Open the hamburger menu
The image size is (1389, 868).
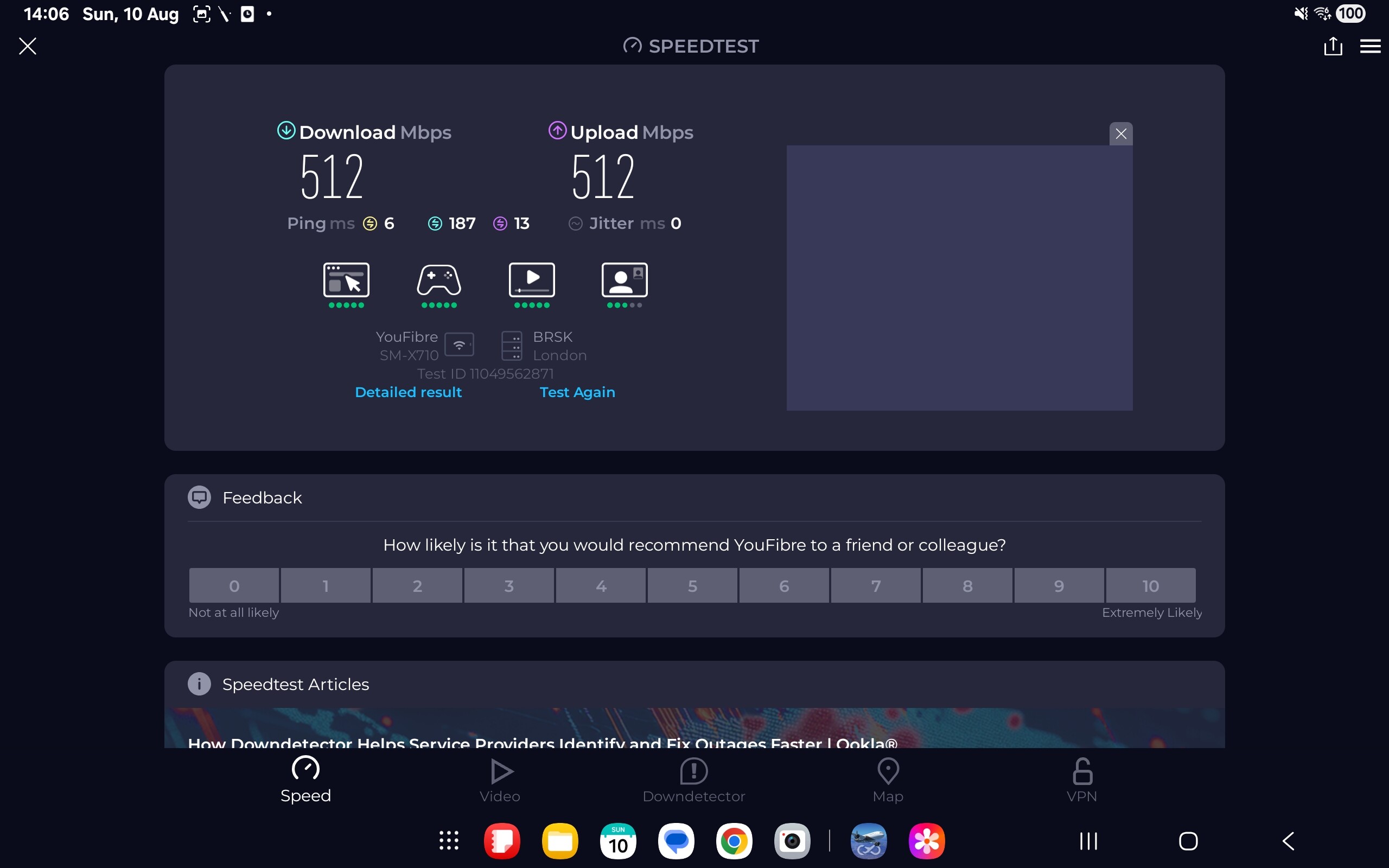coord(1370,46)
